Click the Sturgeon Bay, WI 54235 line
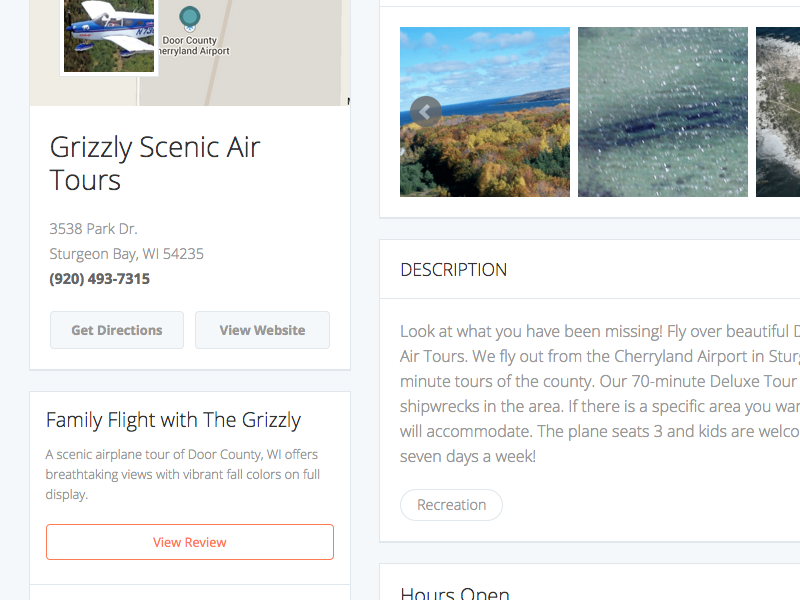The image size is (800, 600). [x=127, y=254]
